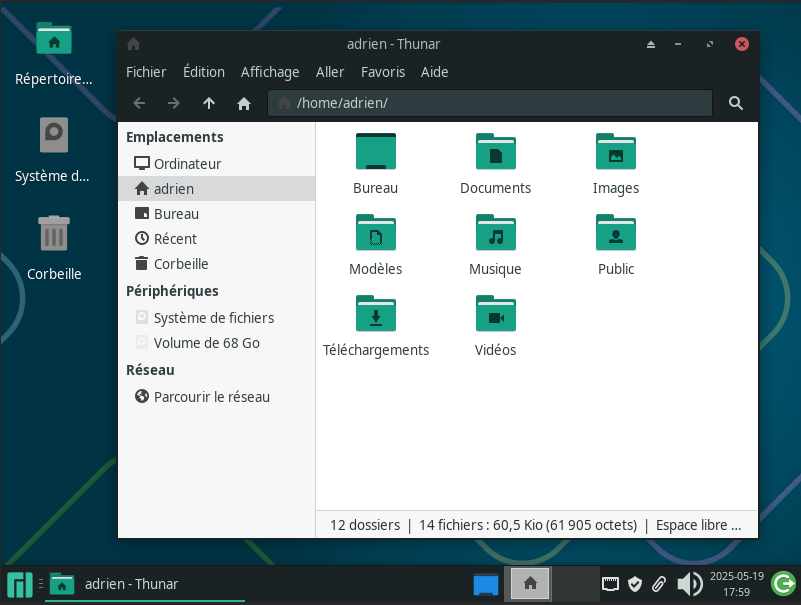Viewport: 801px width, 605px height.
Task: Select Système de fichiers device
Action: [217, 318]
